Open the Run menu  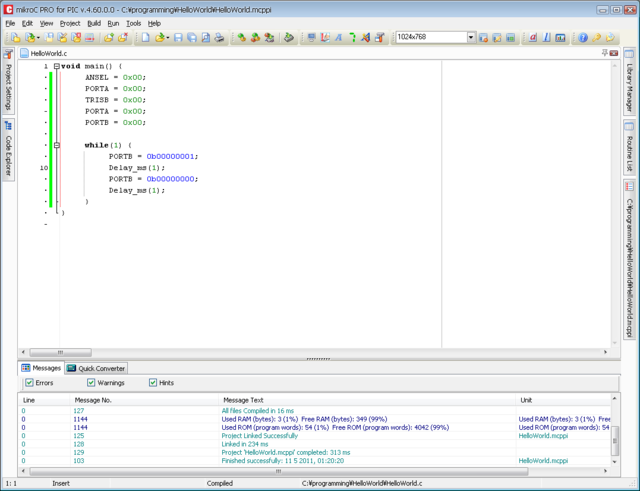coord(113,23)
